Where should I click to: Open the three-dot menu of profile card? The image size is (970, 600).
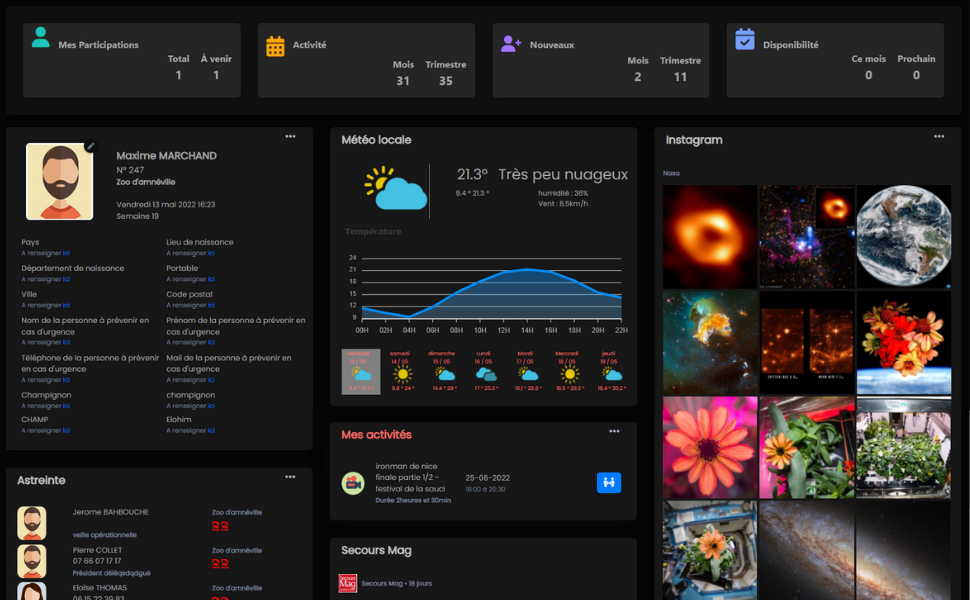pyautogui.click(x=290, y=136)
